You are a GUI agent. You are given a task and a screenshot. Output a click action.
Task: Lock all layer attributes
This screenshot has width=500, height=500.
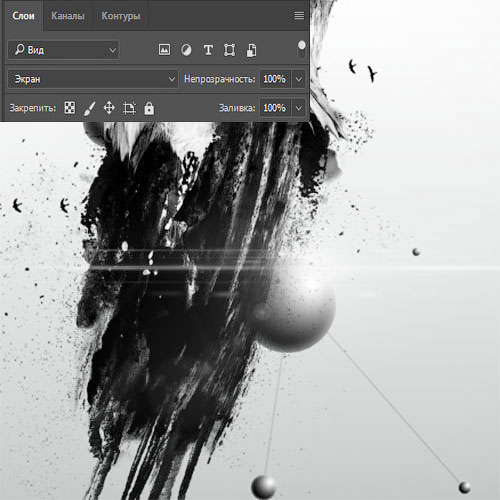149,108
